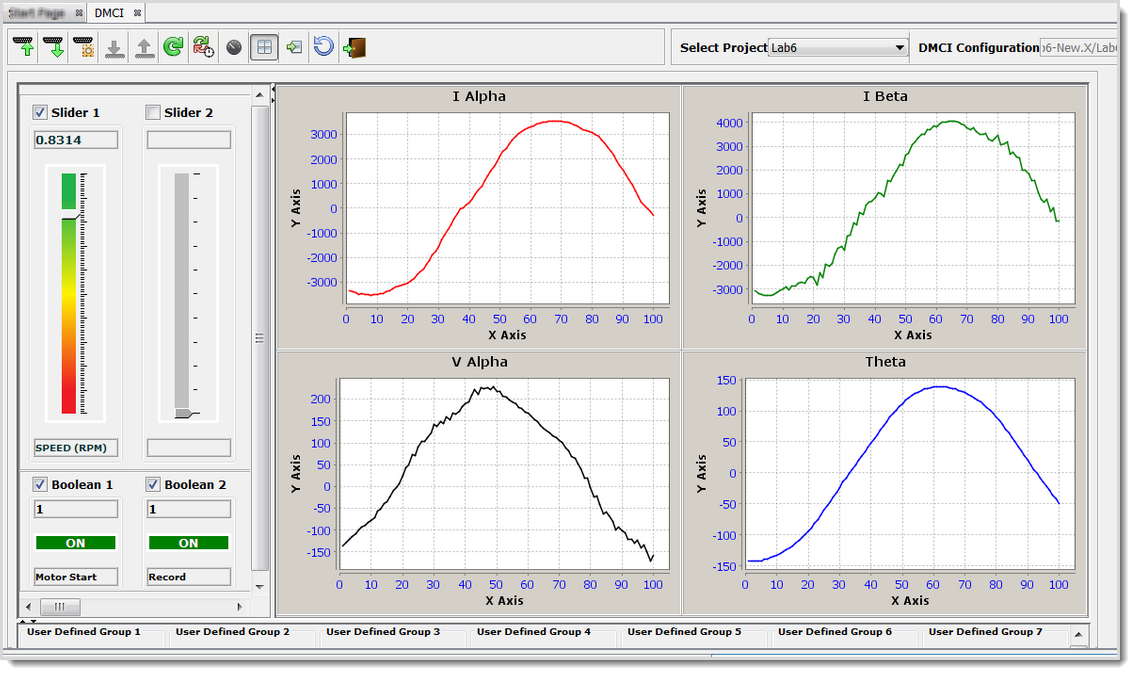
Task: Uncheck the Slider 1 checkbox
Action: point(41,112)
